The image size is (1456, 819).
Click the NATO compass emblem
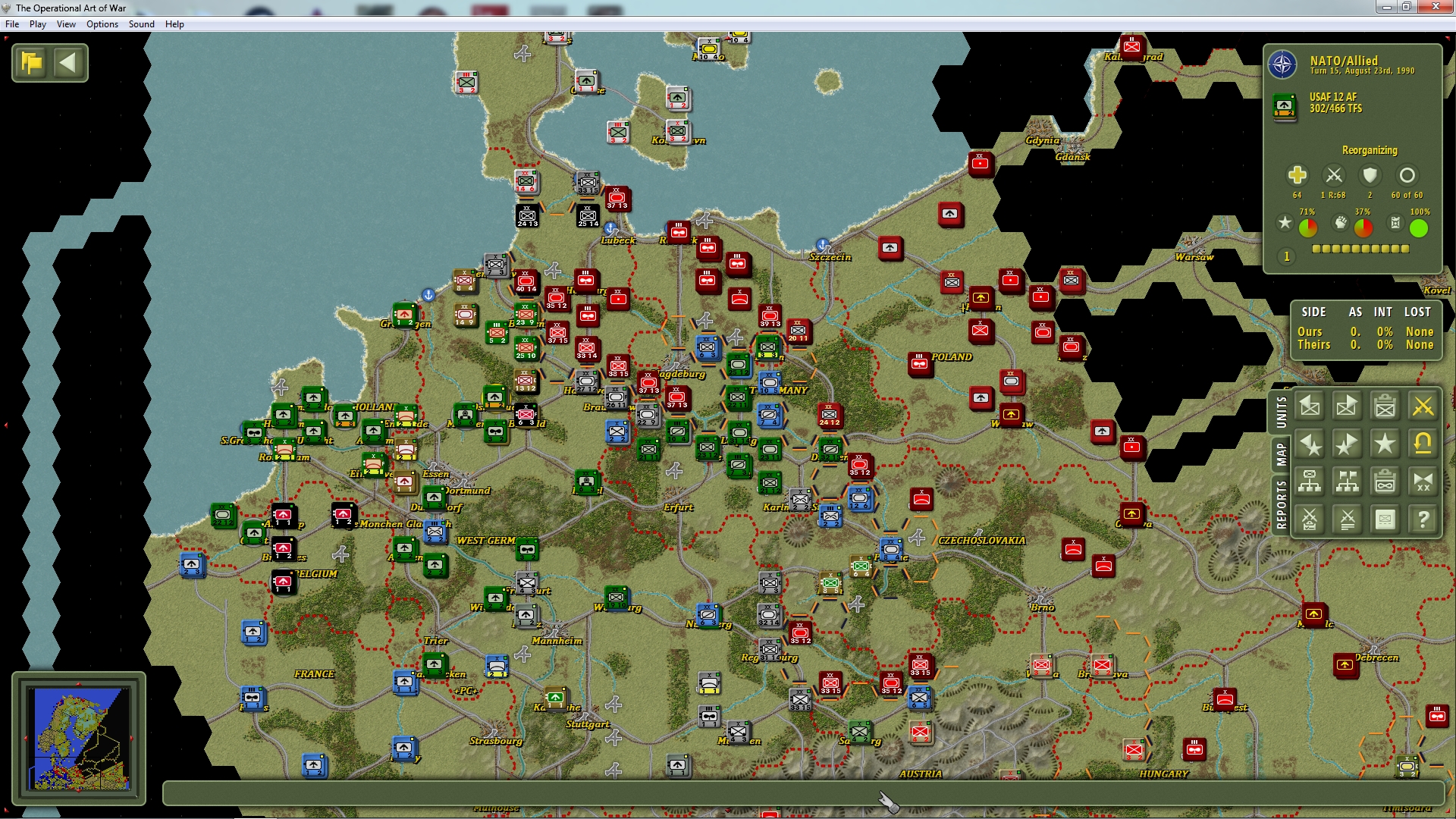coord(1283,64)
